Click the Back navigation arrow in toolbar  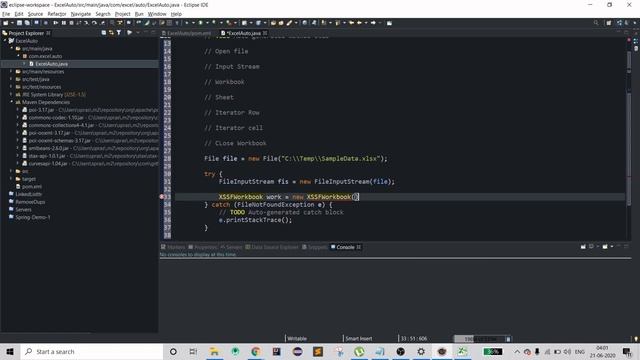pyautogui.click(x=360, y=23)
